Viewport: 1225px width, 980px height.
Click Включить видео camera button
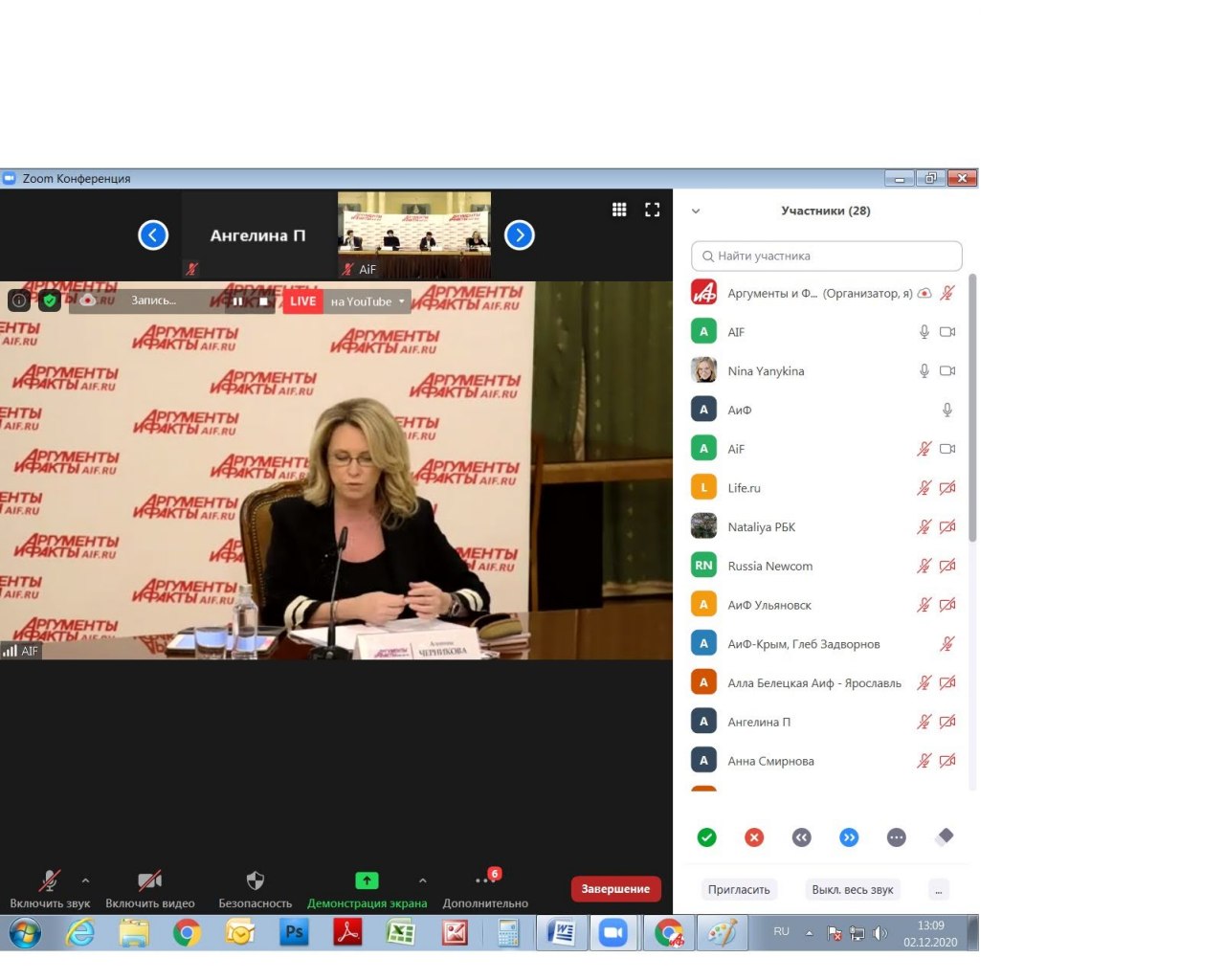point(150,888)
